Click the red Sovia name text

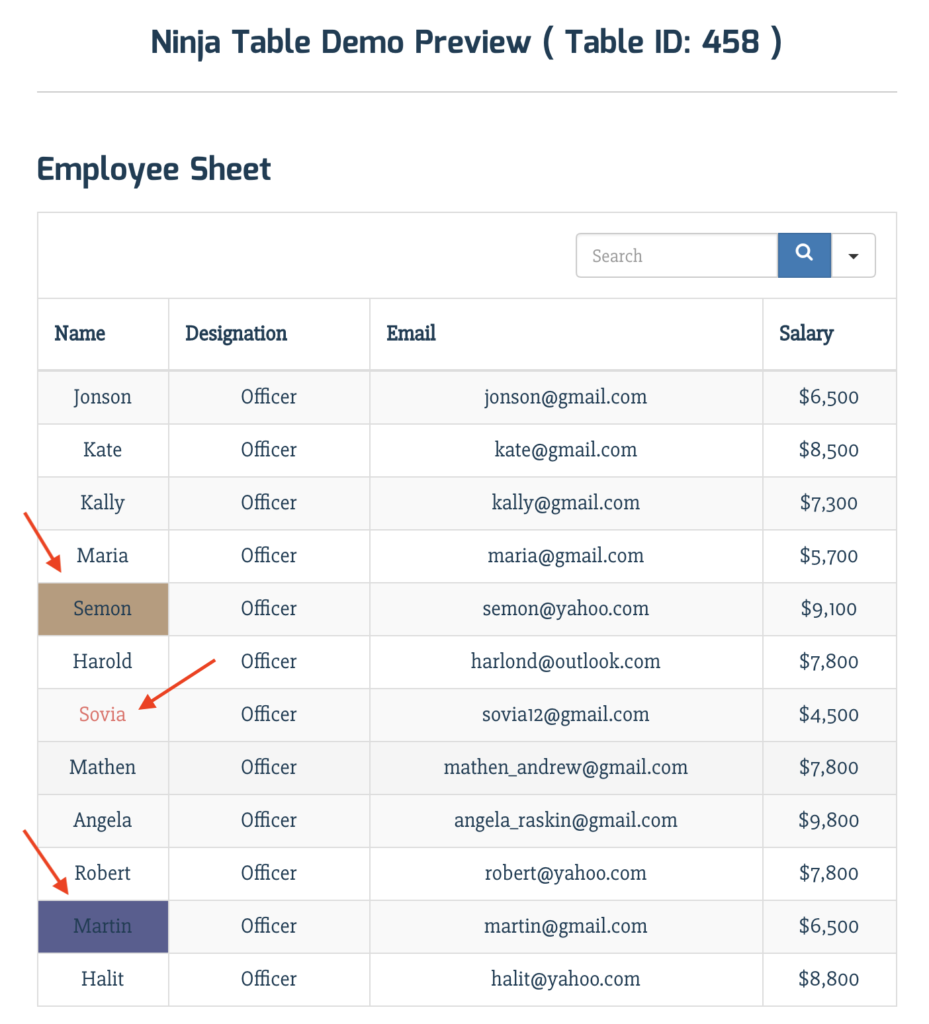(102, 714)
